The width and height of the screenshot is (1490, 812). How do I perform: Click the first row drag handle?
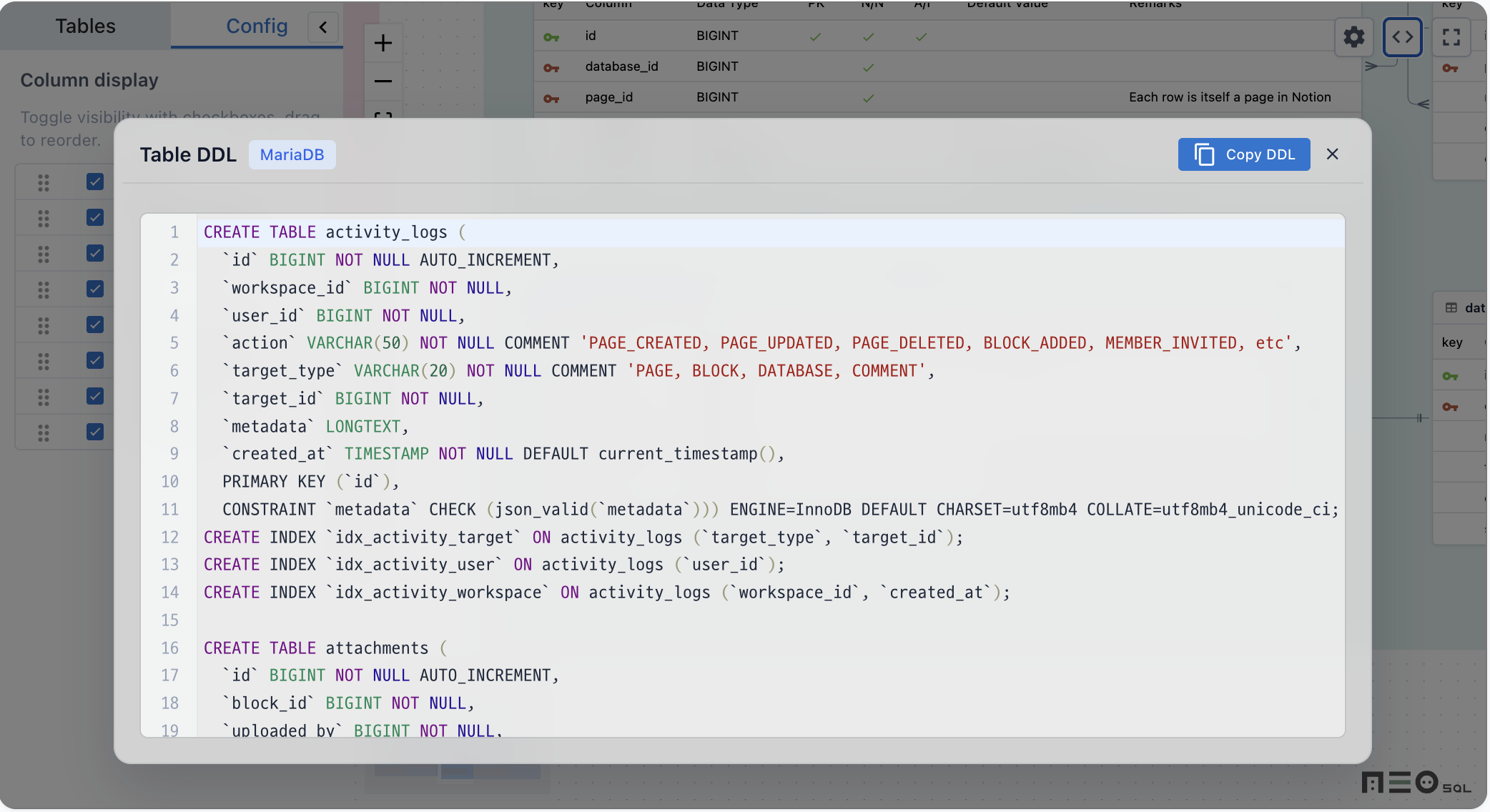[44, 182]
